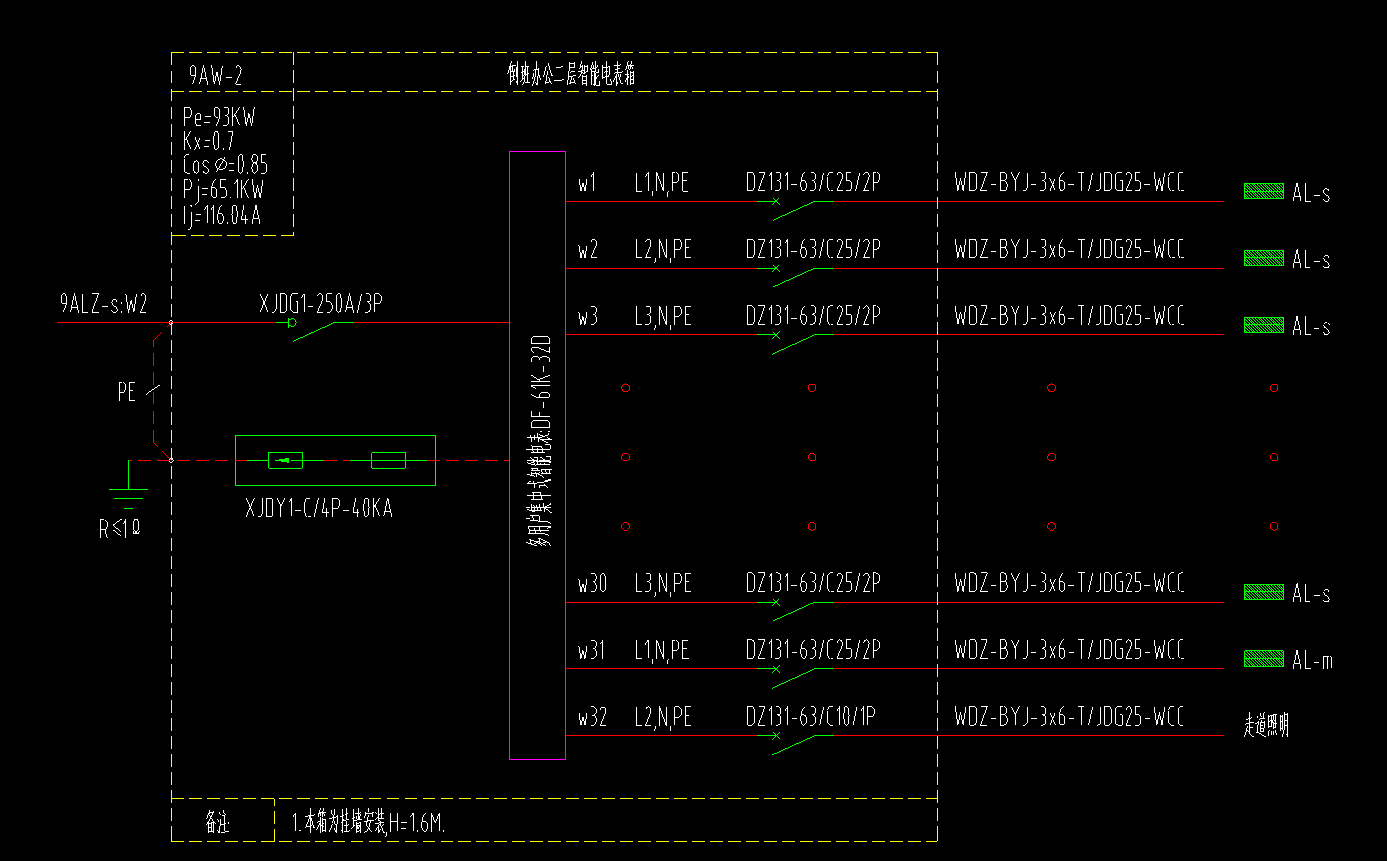Click the w32 circuit number
Screen dimensions: 1387x861
coord(592,718)
